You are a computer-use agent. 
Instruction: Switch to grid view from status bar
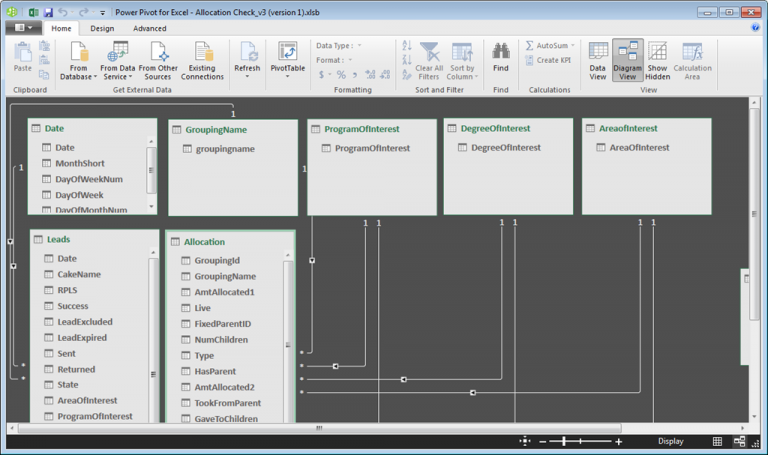[717, 441]
